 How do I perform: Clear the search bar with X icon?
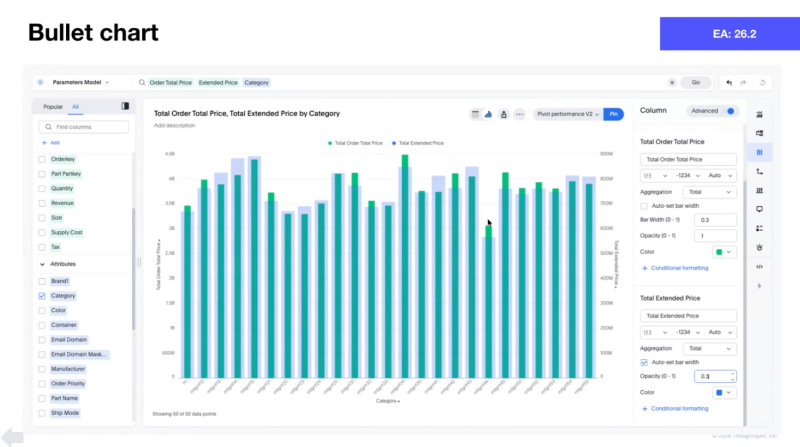[671, 82]
